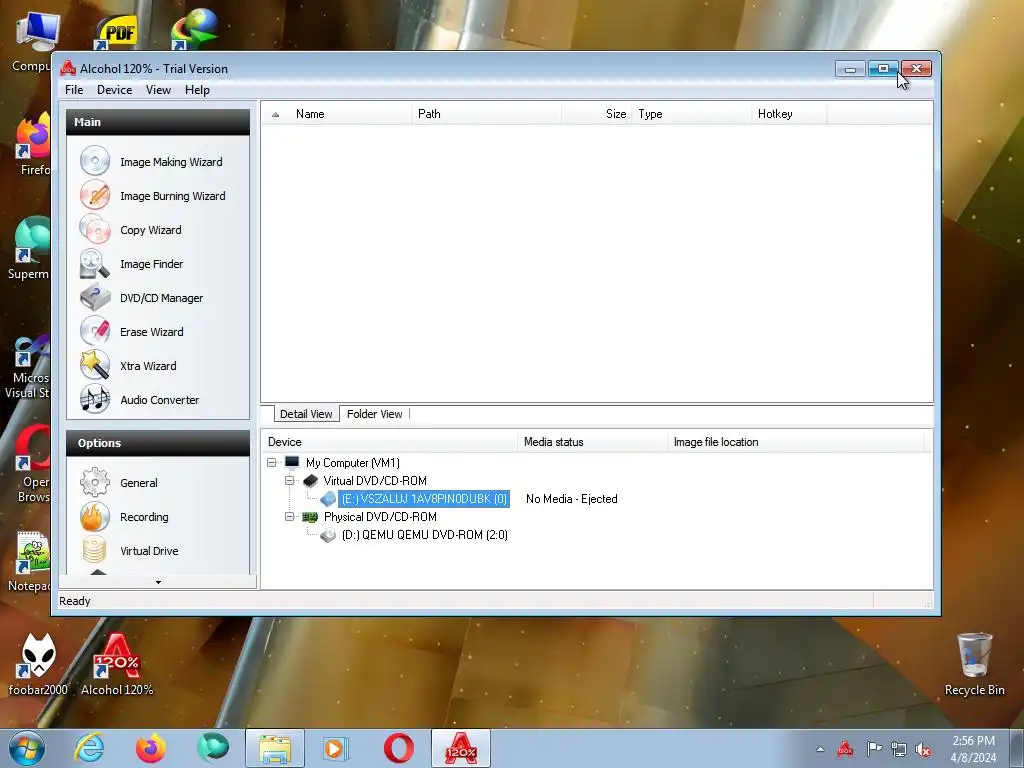
Task: Open the File menu
Action: 74,90
